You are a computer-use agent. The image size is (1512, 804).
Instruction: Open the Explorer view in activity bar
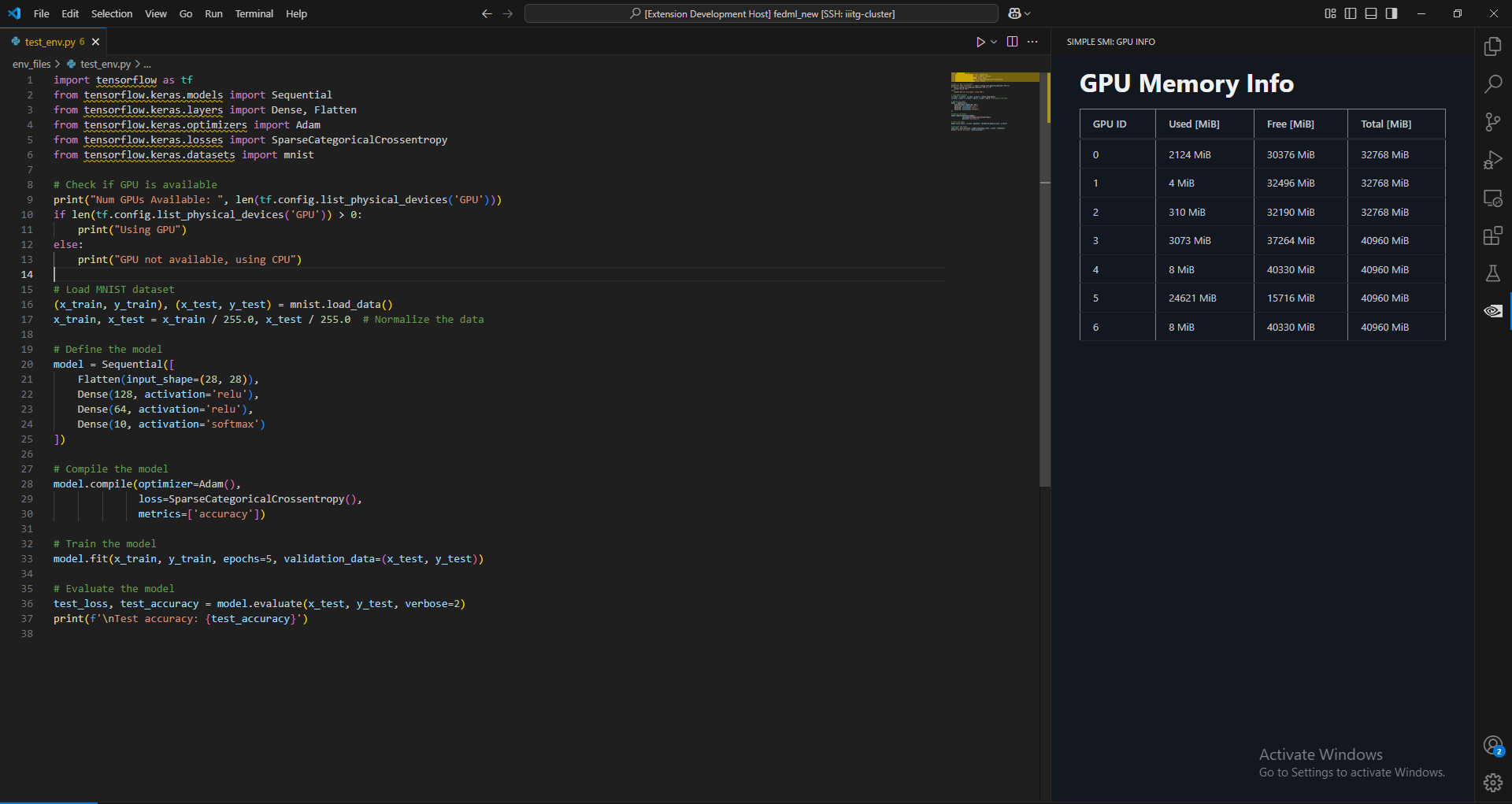click(1492, 46)
